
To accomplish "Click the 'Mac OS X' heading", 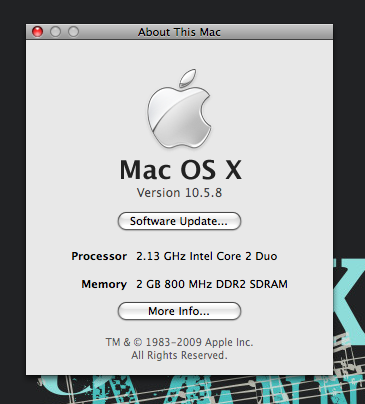I will (x=180, y=170).
